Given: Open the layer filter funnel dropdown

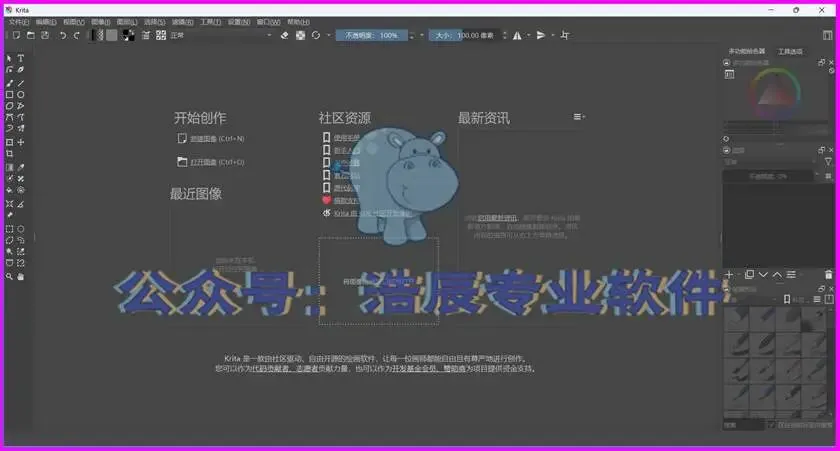Looking at the screenshot, I should (828, 161).
